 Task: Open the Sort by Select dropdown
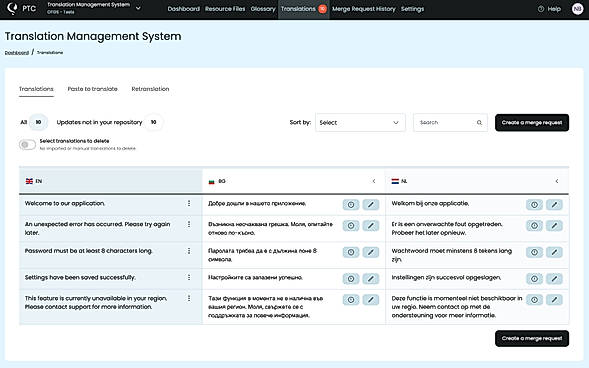[x=360, y=122]
